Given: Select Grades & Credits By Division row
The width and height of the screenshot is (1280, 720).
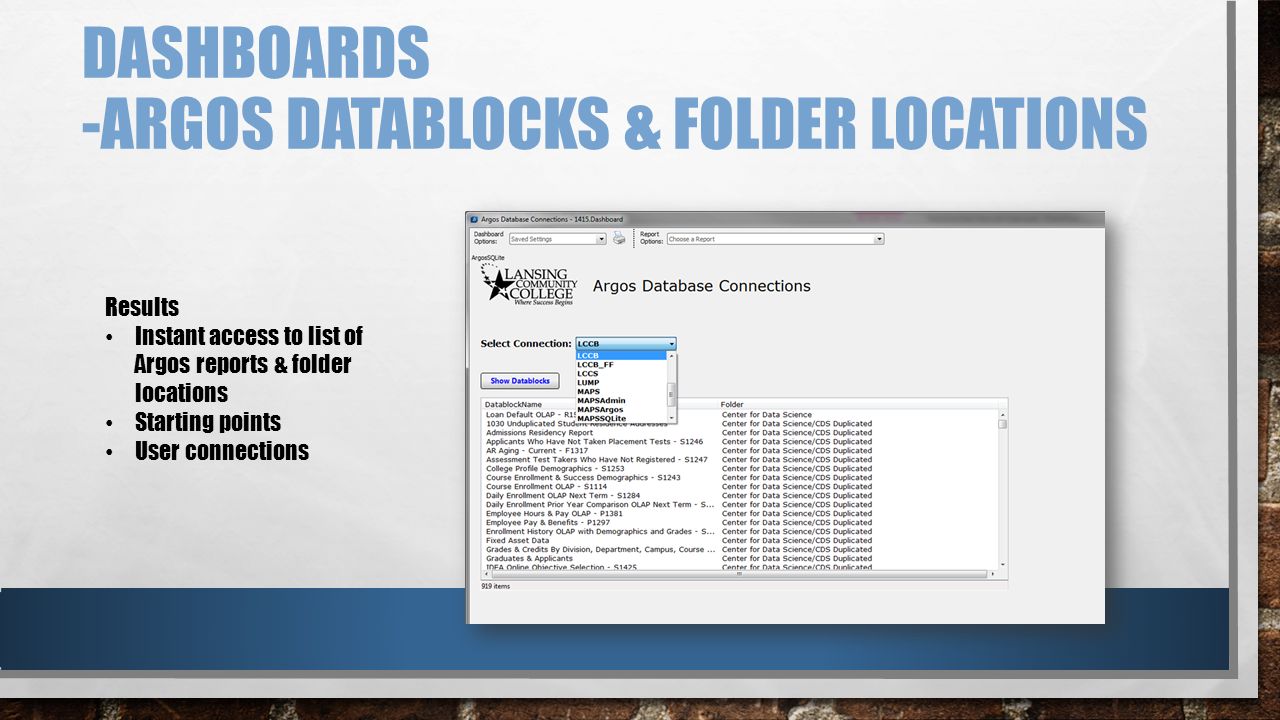Looking at the screenshot, I should [740, 550].
